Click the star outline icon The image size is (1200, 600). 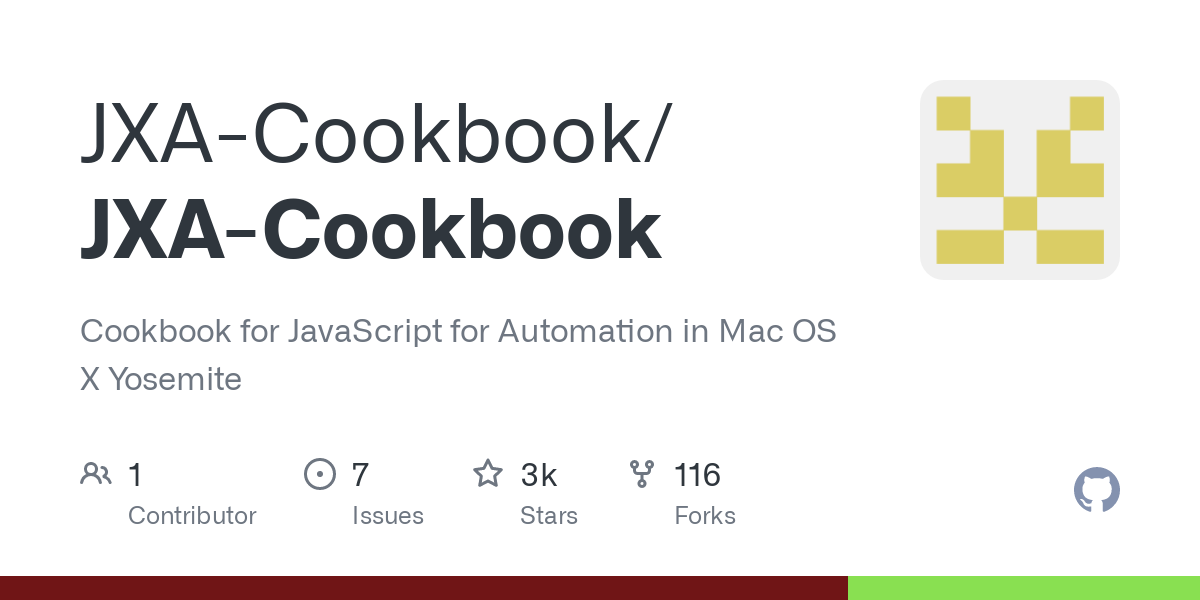click(x=488, y=473)
